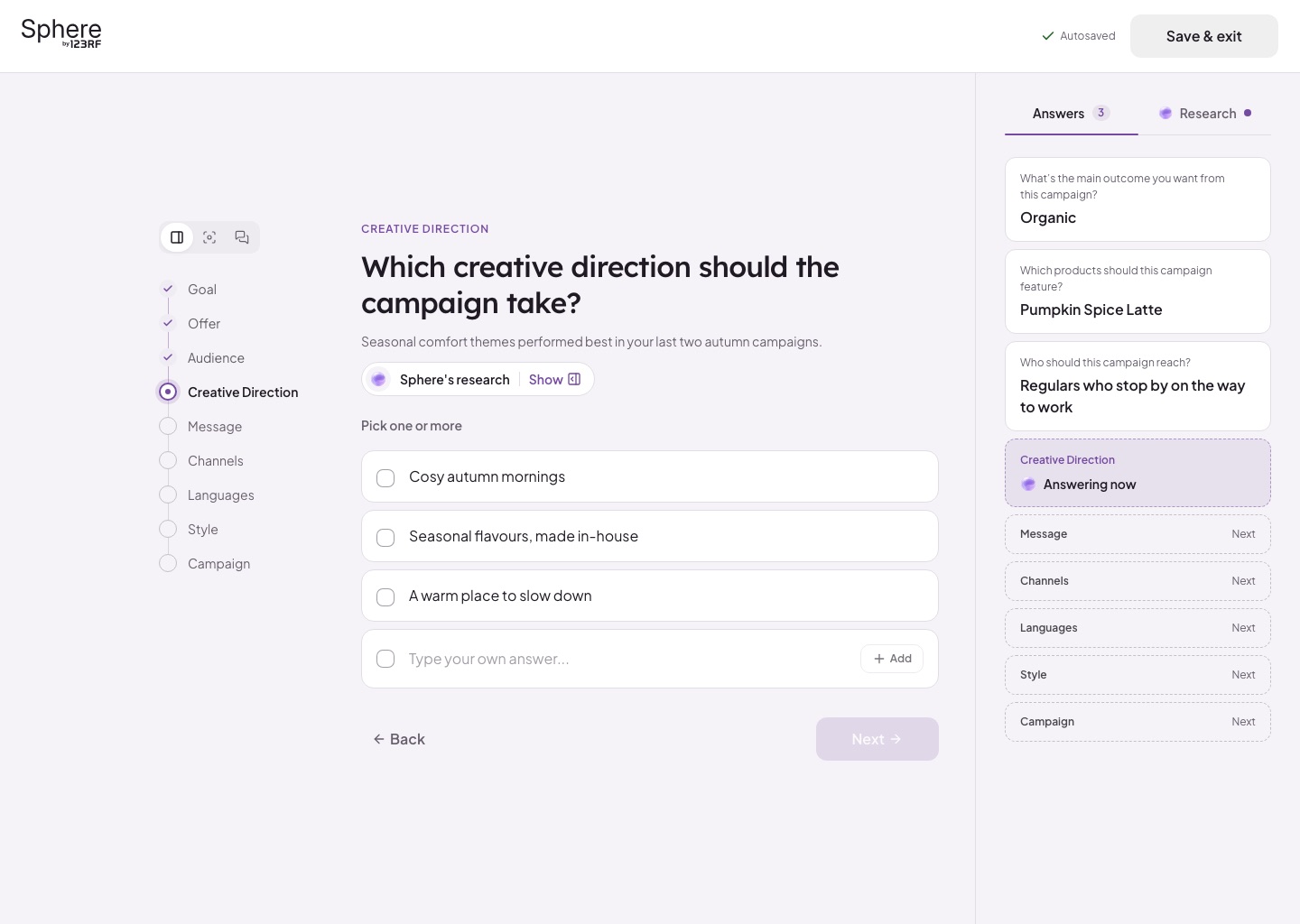Viewport: 1300px width, 924px height.
Task: Open the Organic answer card
Action: [1137, 199]
